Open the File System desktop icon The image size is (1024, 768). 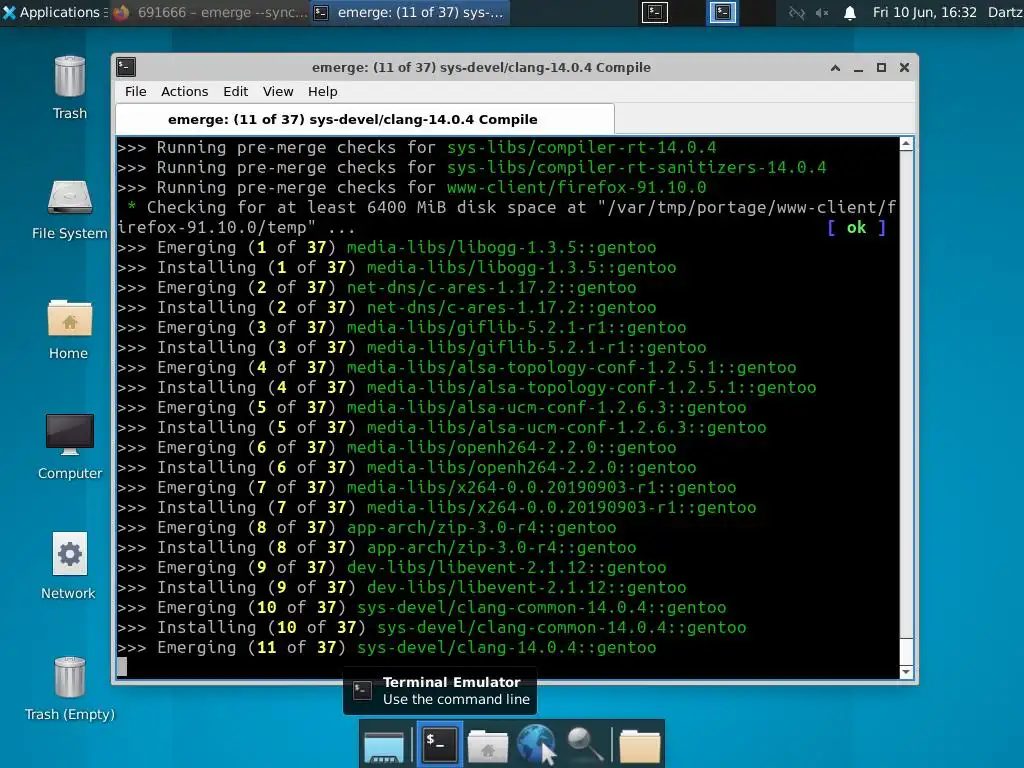click(69, 209)
